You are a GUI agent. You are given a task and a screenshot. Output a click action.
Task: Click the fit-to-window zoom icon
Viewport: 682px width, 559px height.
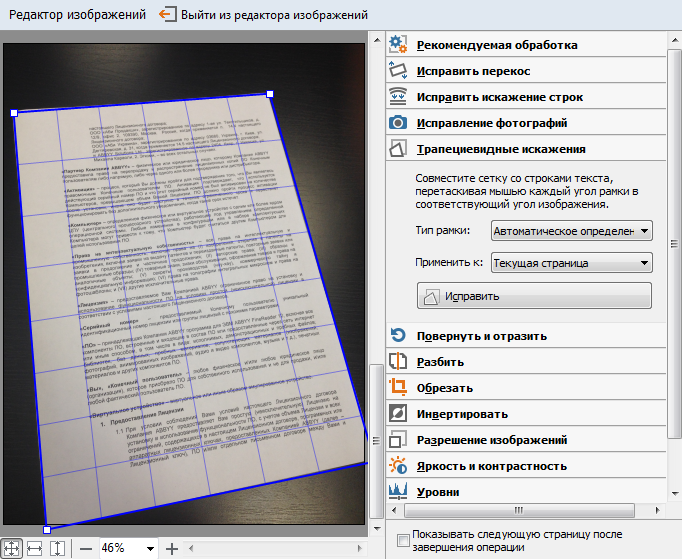point(13,548)
